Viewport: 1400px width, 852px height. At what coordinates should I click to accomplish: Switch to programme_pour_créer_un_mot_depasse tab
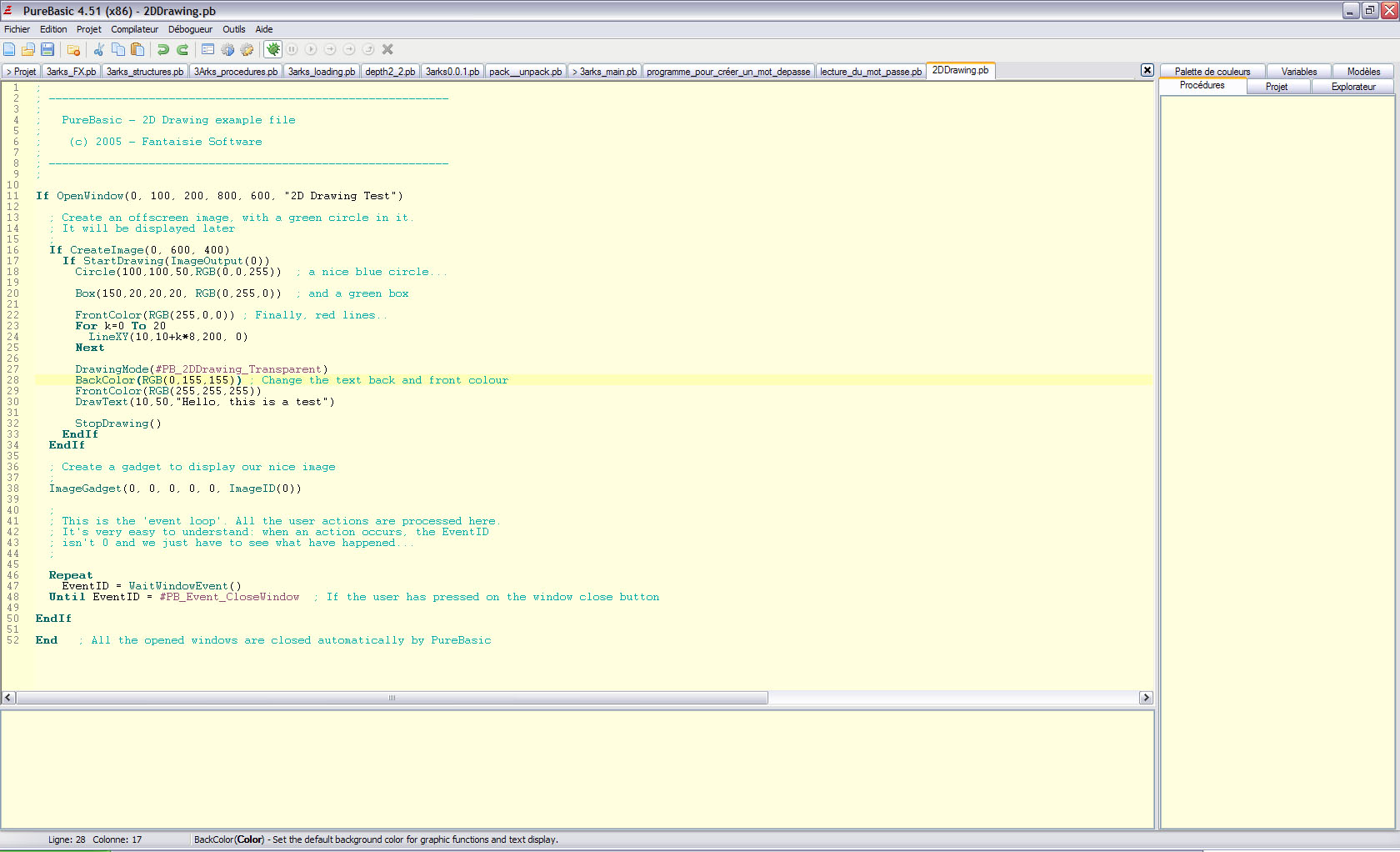(x=728, y=72)
